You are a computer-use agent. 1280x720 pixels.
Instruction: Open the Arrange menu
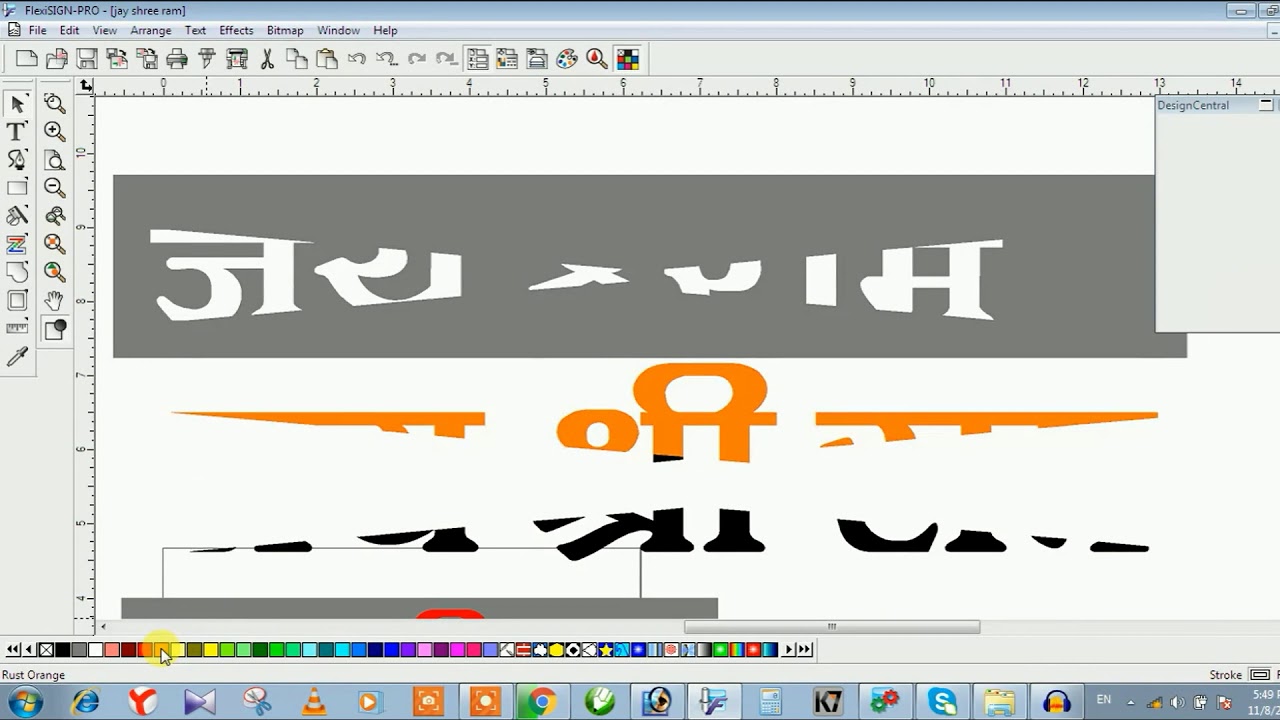tap(151, 31)
